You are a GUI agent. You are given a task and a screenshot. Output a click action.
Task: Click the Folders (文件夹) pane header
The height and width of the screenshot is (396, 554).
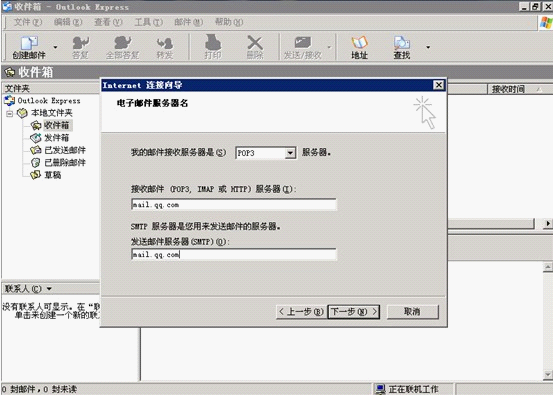coord(50,88)
